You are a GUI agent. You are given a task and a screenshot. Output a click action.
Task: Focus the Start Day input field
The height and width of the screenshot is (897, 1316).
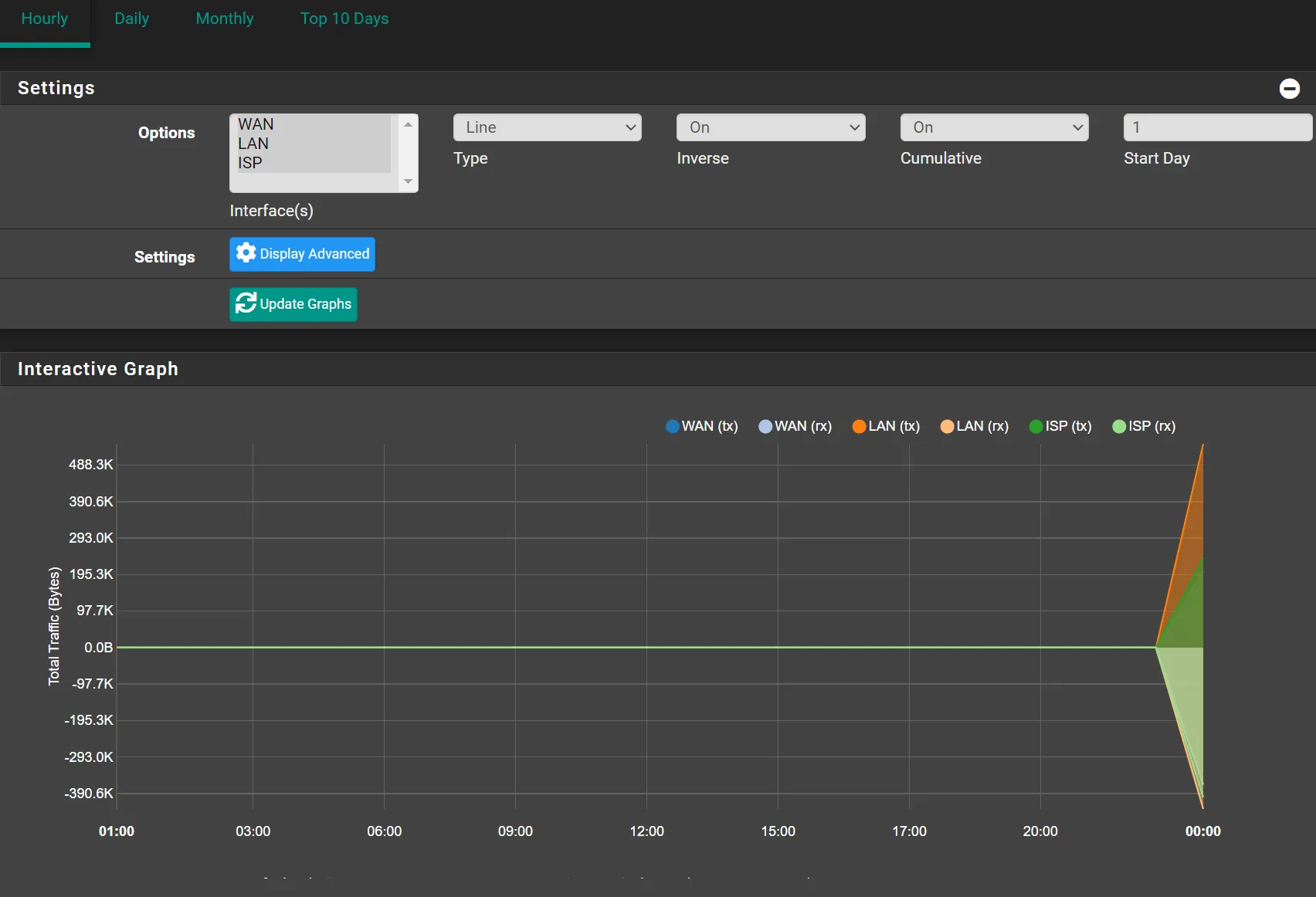click(1217, 127)
